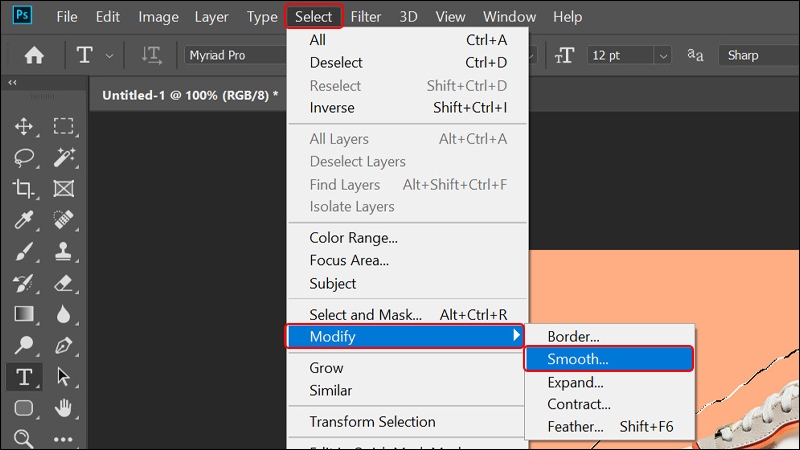The height and width of the screenshot is (450, 800).
Task: Choose Deselect menu item
Action: [408, 63]
